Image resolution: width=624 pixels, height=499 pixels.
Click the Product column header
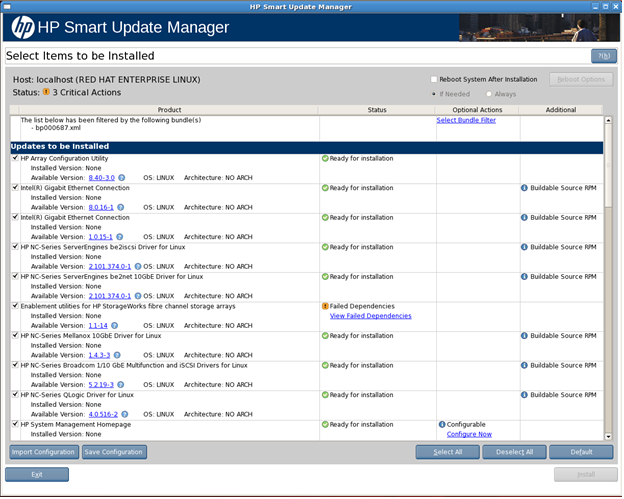tap(169, 109)
